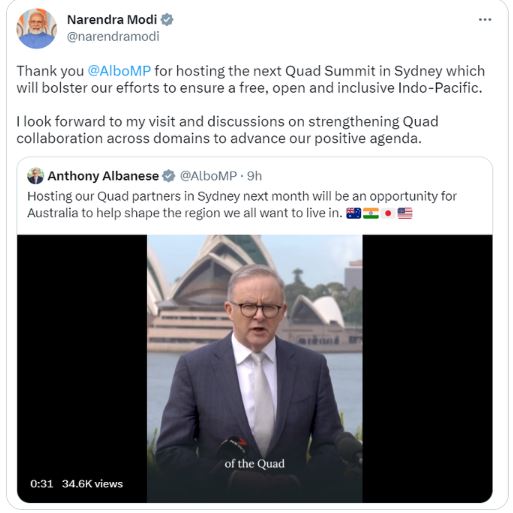Click the 9h timestamp on quoted tweet

254,176
